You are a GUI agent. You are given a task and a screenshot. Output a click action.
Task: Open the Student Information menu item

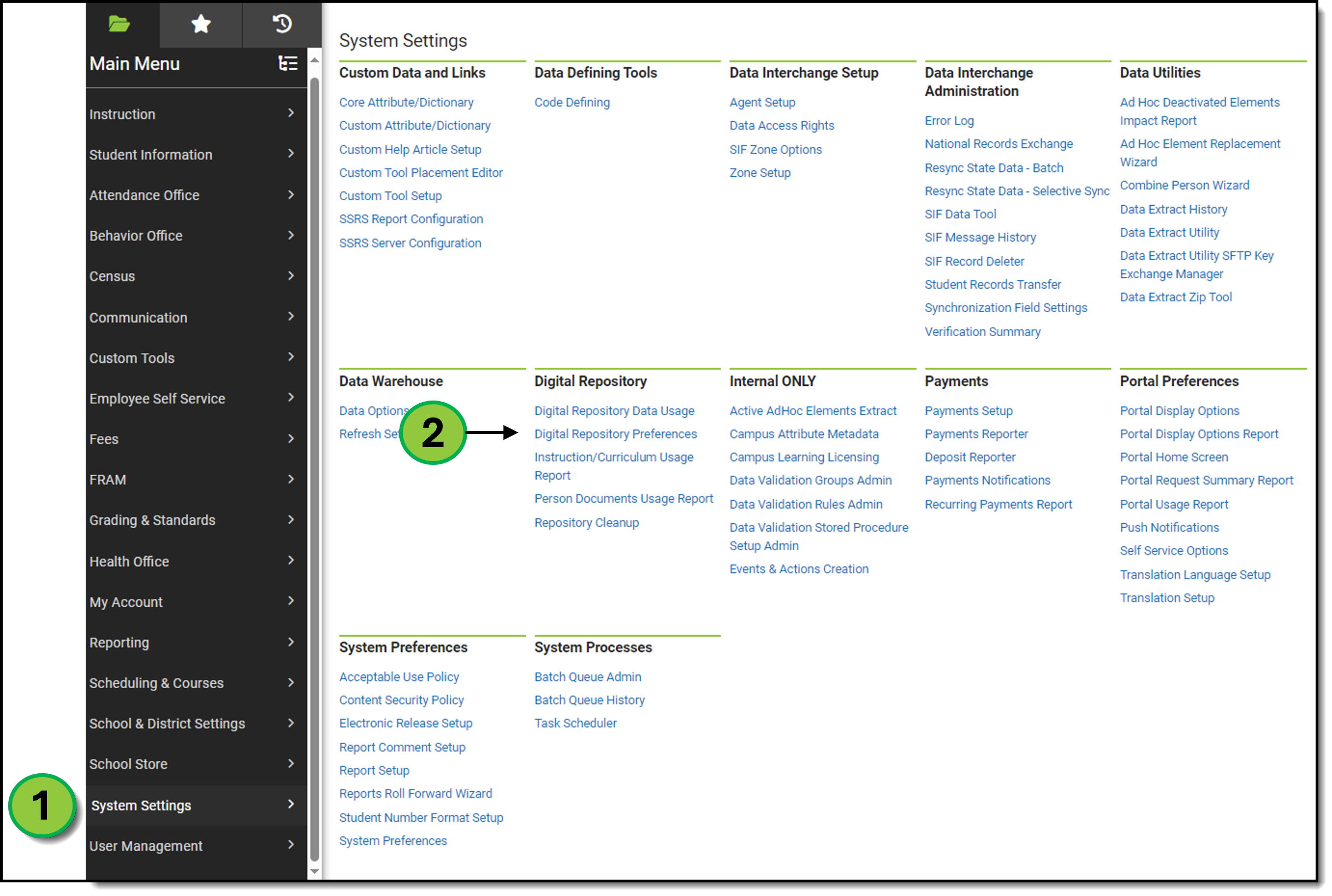coord(150,155)
